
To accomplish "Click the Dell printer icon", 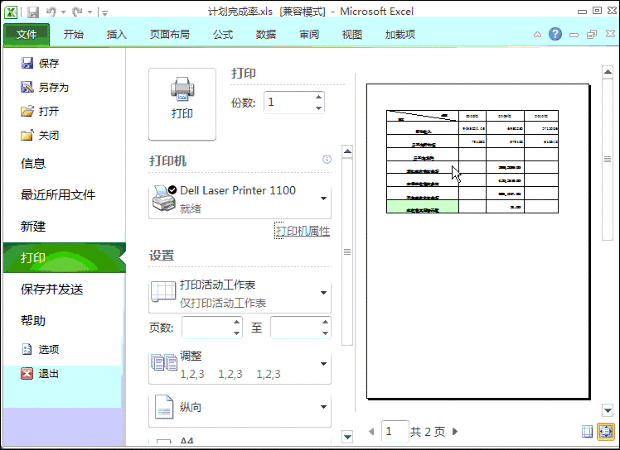I will [x=164, y=198].
